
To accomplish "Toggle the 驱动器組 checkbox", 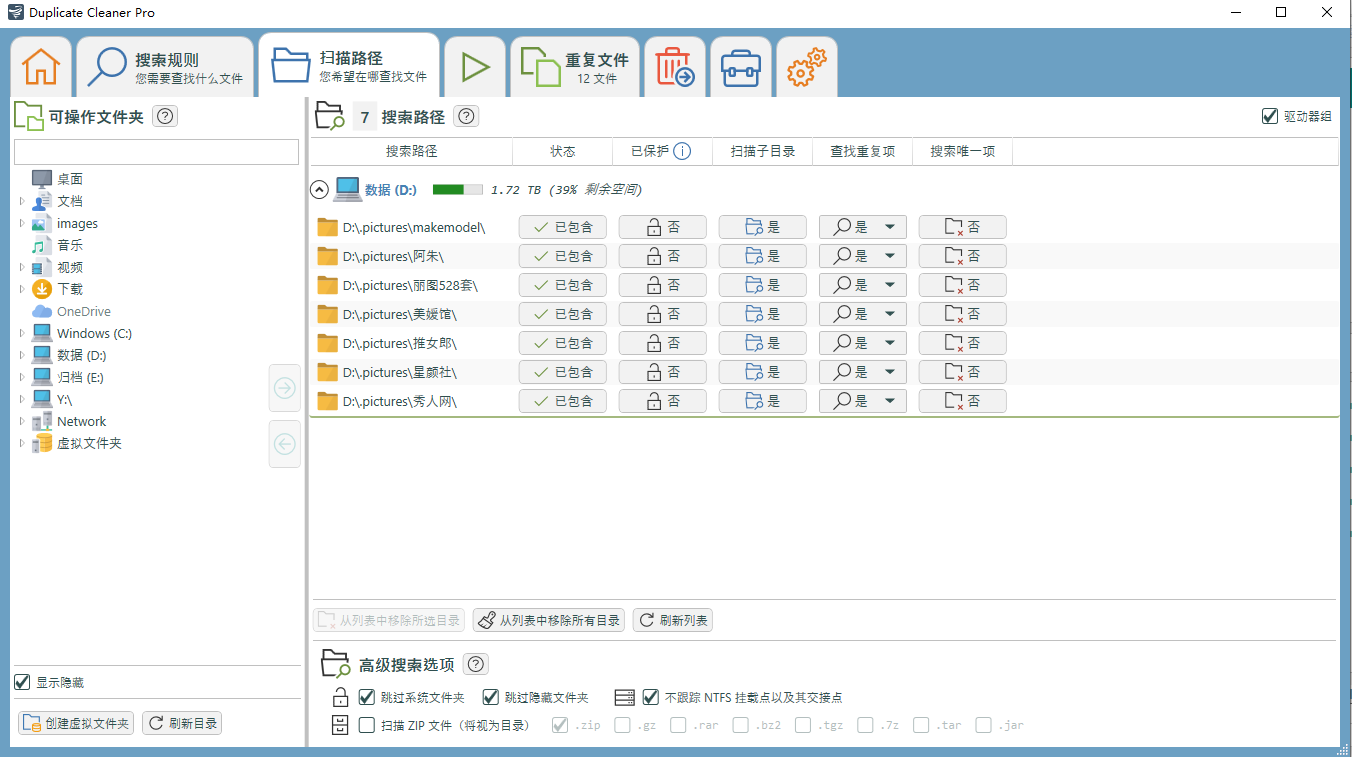I will pos(1270,117).
